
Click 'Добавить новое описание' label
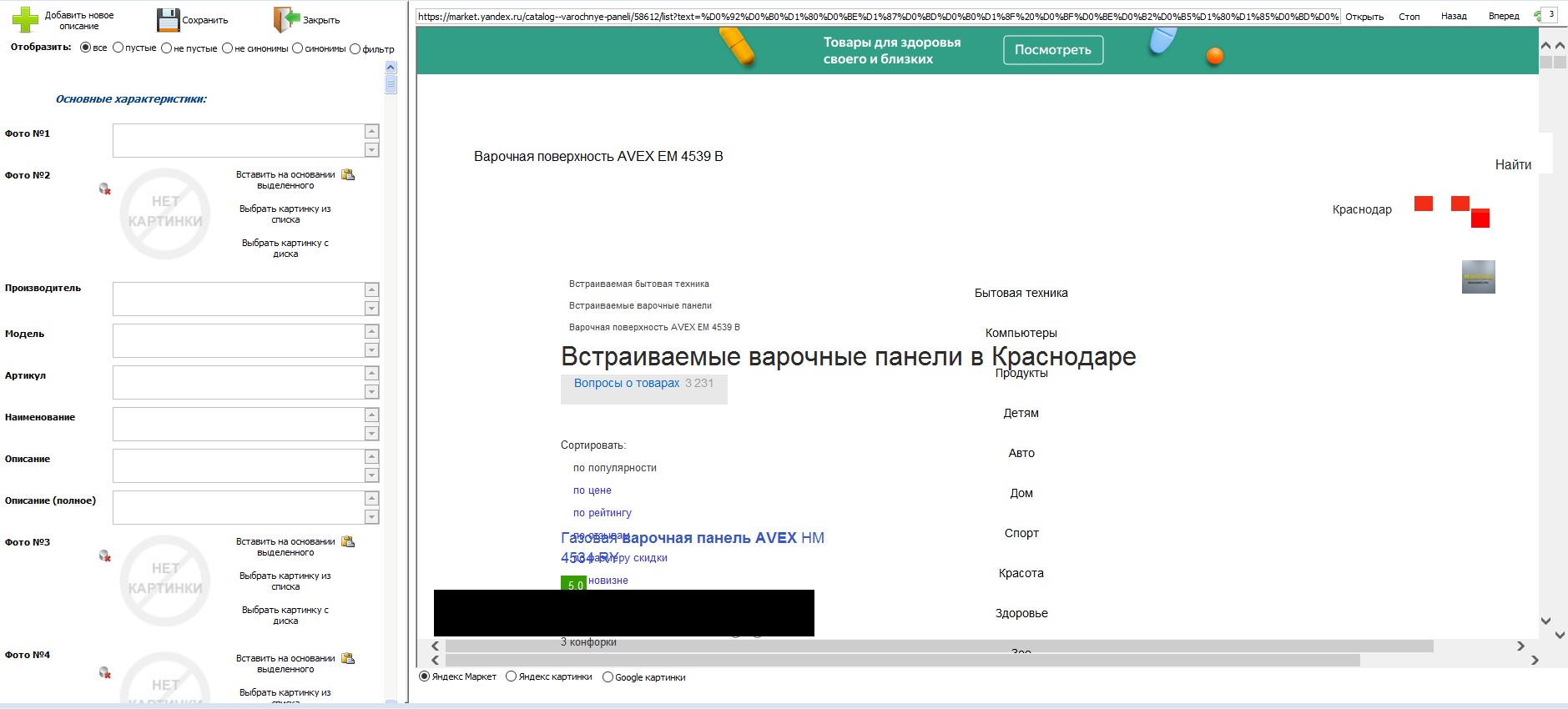click(79, 20)
